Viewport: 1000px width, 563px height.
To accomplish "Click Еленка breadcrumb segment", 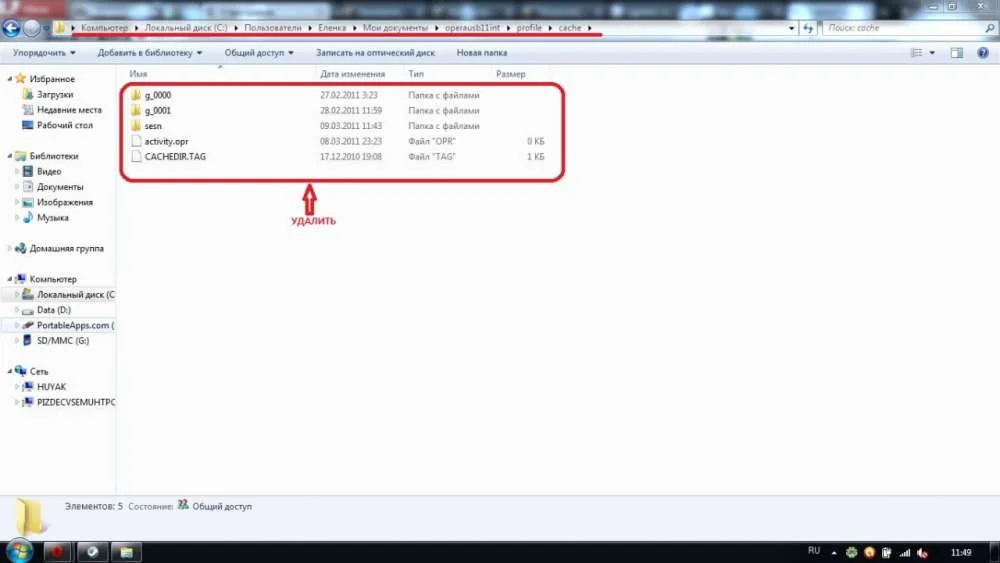I will point(332,28).
